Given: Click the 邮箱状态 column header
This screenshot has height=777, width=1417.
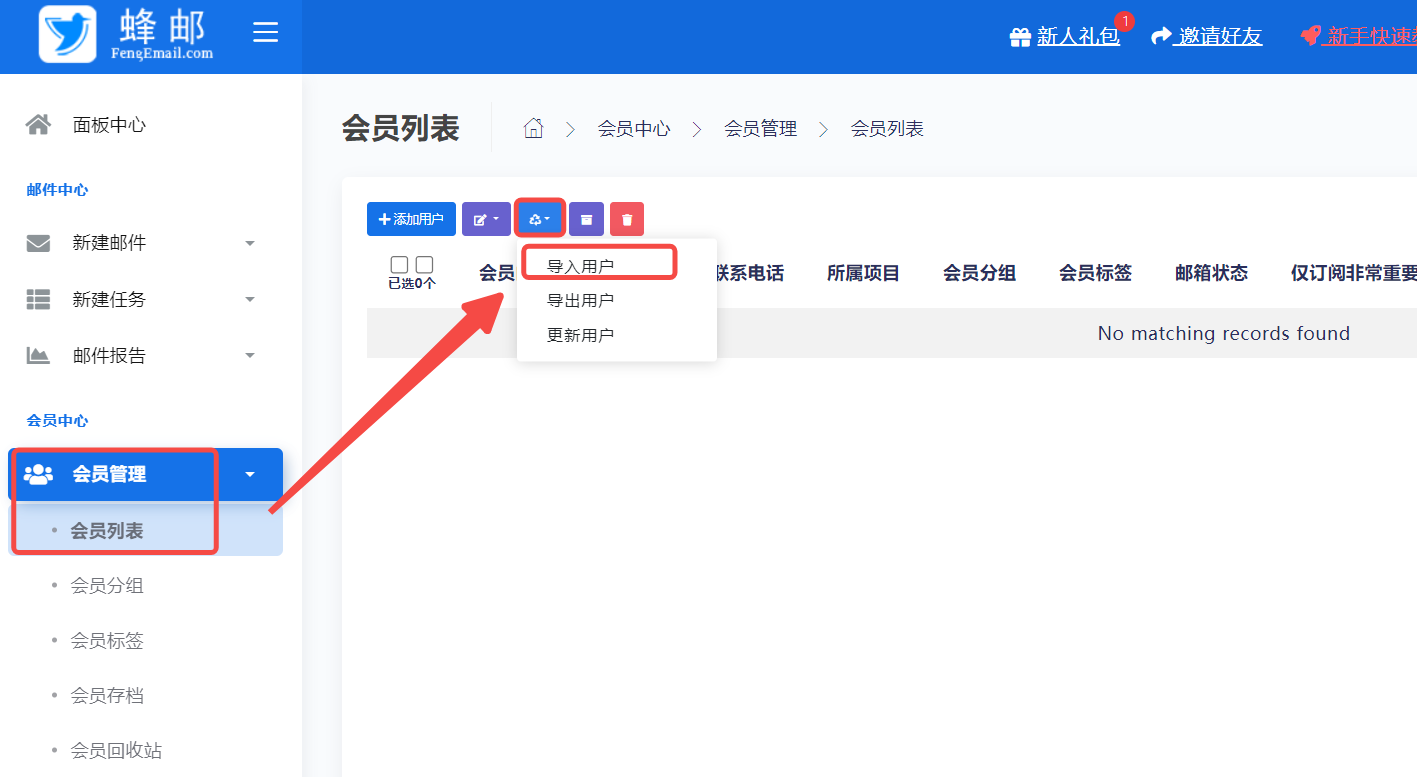Looking at the screenshot, I should coord(1211,273).
